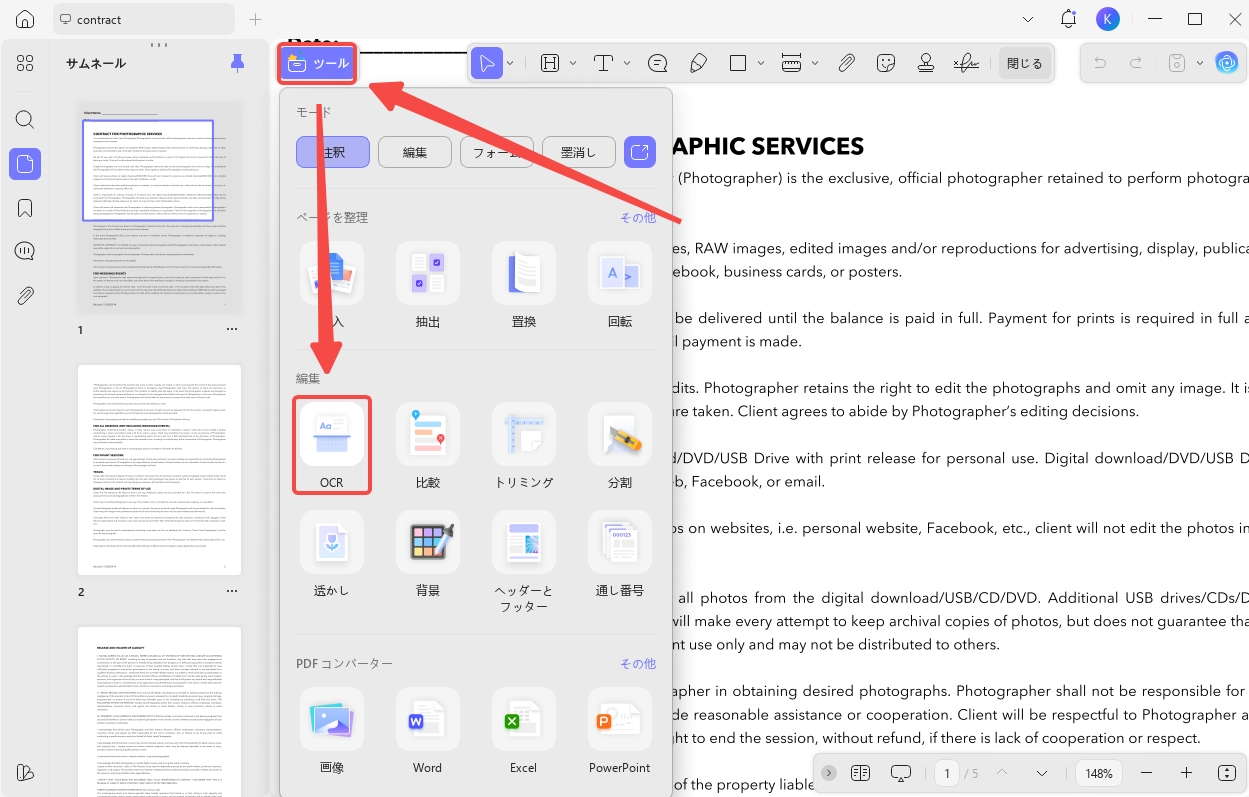
Task: Select the text (T) tool
Action: pos(603,63)
